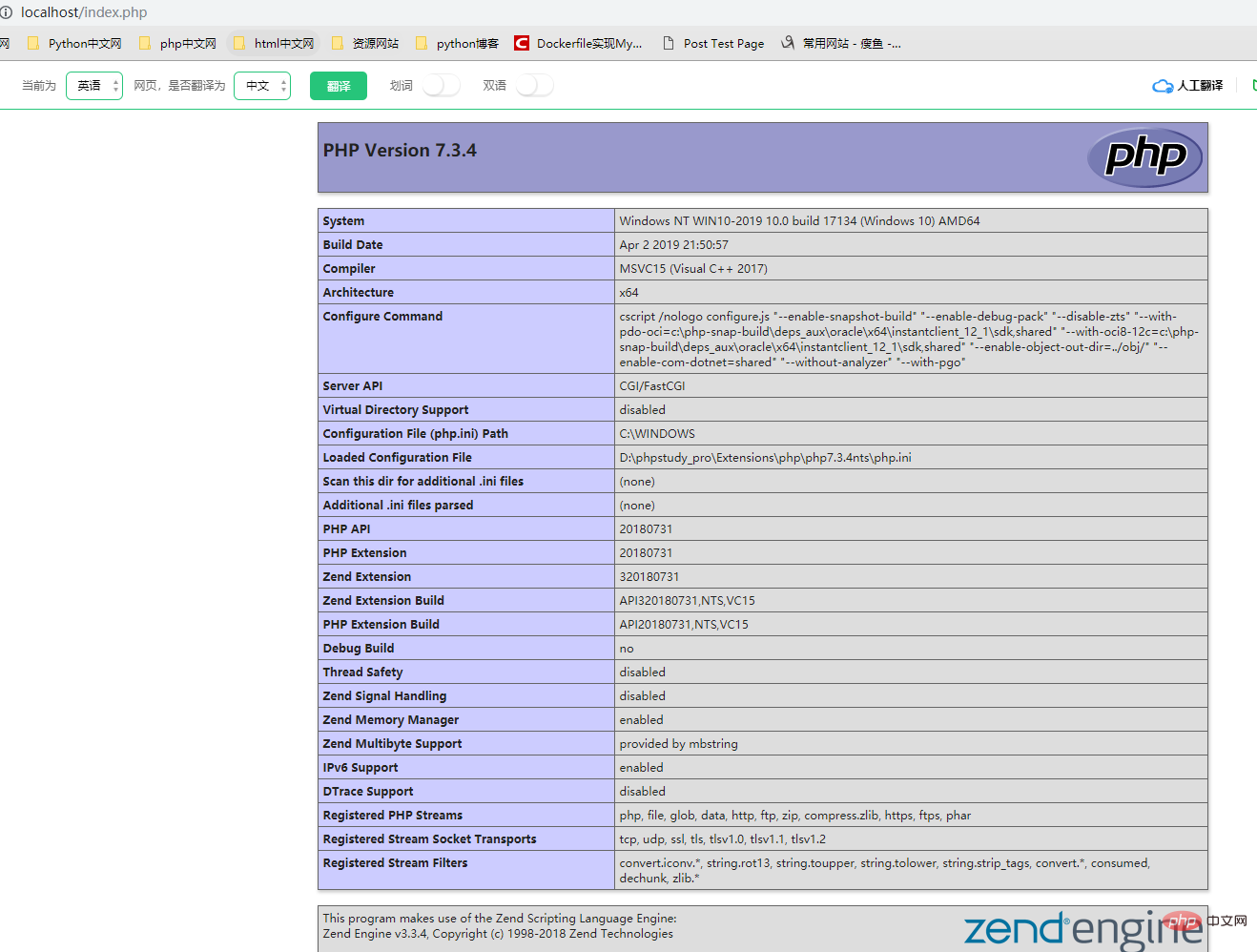The image size is (1257, 952).
Task: Open the html中文网 bookmark folder
Action: (x=273, y=43)
